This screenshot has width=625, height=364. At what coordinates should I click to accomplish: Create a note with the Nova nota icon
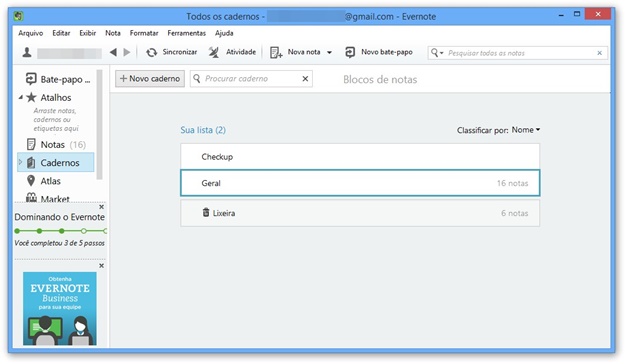[276, 52]
